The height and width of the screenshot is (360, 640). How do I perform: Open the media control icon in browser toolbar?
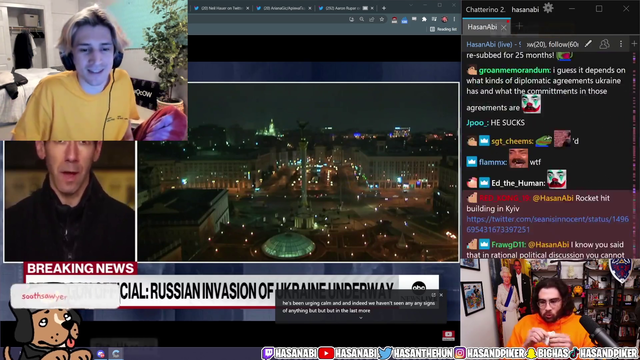[x=434, y=19]
